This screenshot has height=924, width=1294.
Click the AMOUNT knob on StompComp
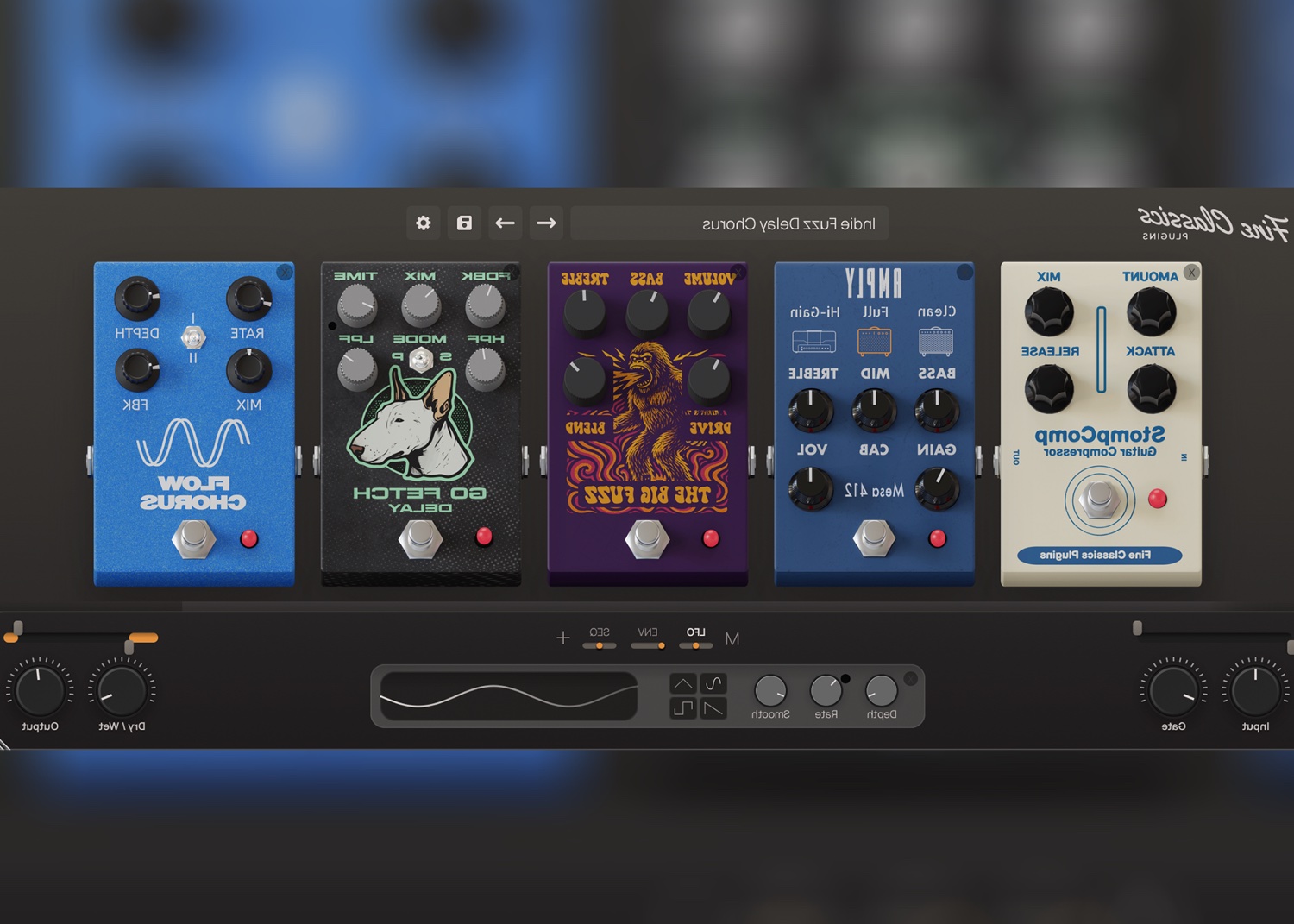point(1152,311)
